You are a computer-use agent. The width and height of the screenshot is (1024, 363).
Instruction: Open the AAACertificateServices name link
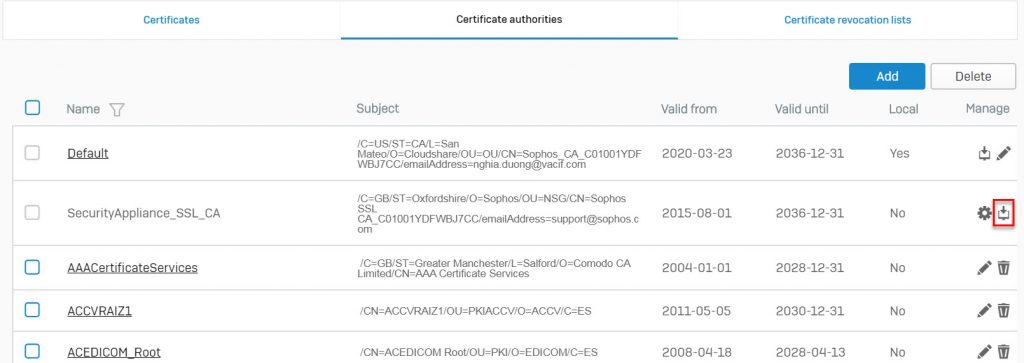pos(133,268)
